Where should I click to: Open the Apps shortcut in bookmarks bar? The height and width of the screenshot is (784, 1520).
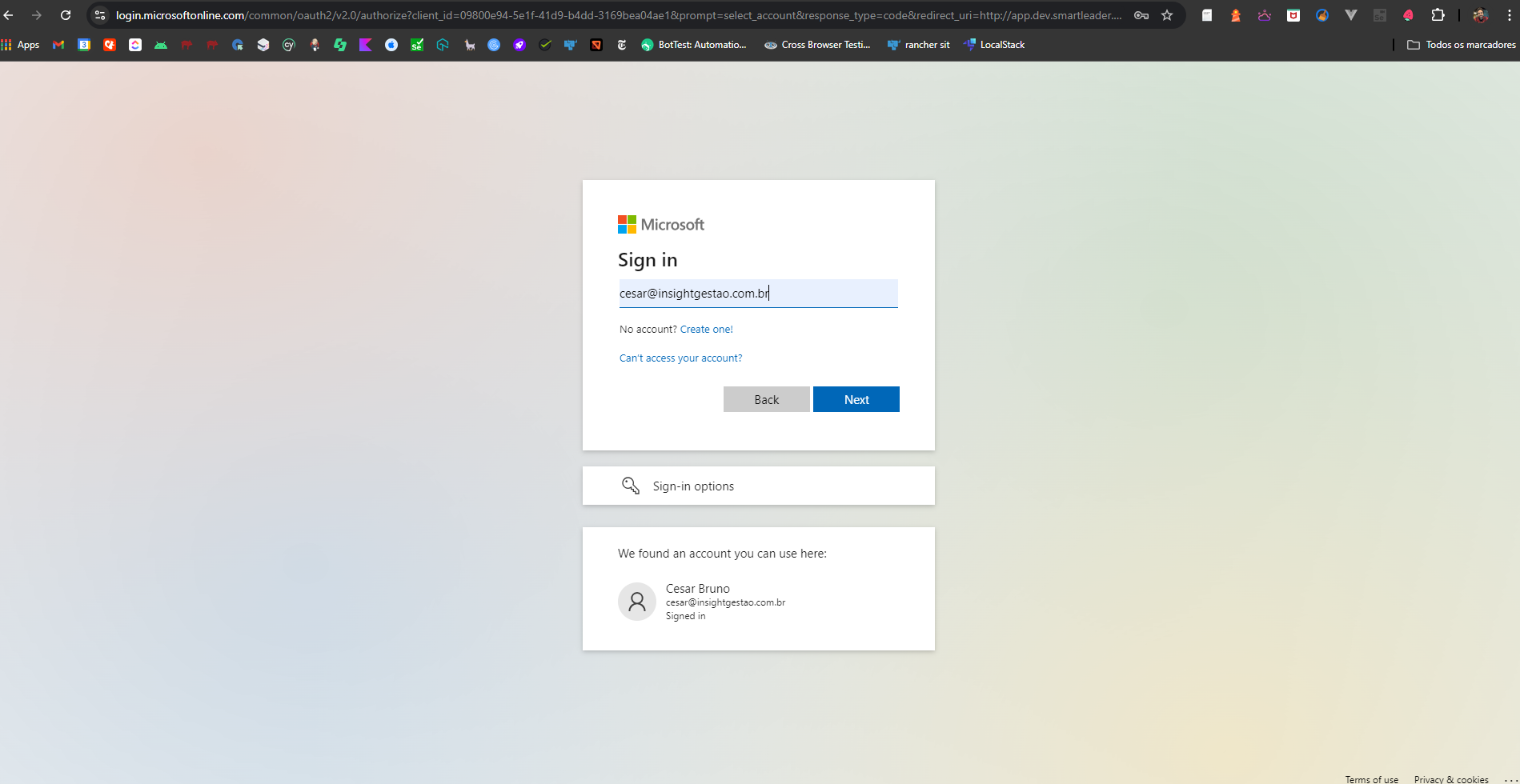click(x=21, y=45)
